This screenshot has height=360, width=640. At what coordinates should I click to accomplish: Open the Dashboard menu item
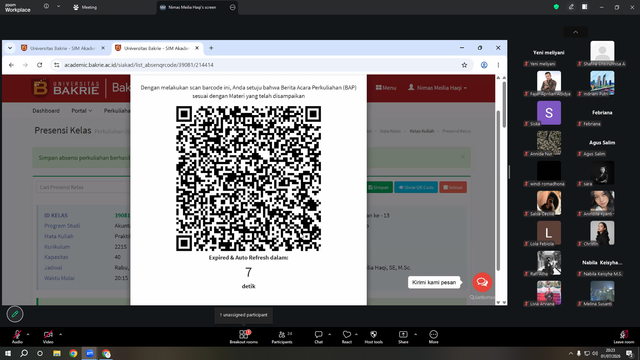click(46, 111)
